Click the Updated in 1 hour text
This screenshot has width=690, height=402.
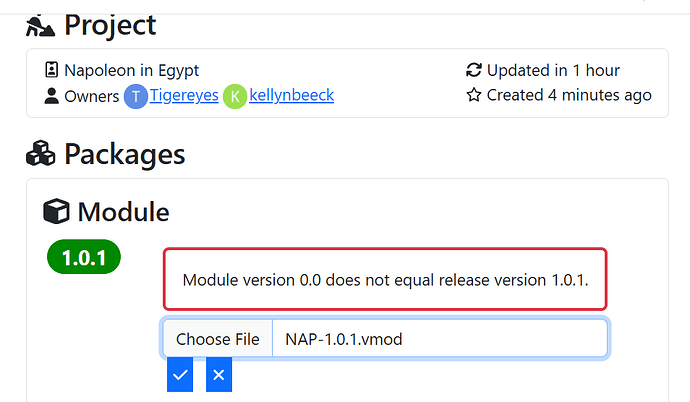(x=553, y=70)
